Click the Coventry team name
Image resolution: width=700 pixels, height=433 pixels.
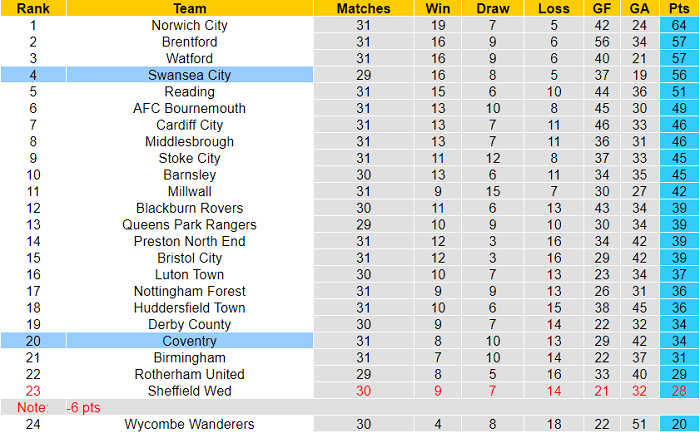click(x=189, y=341)
